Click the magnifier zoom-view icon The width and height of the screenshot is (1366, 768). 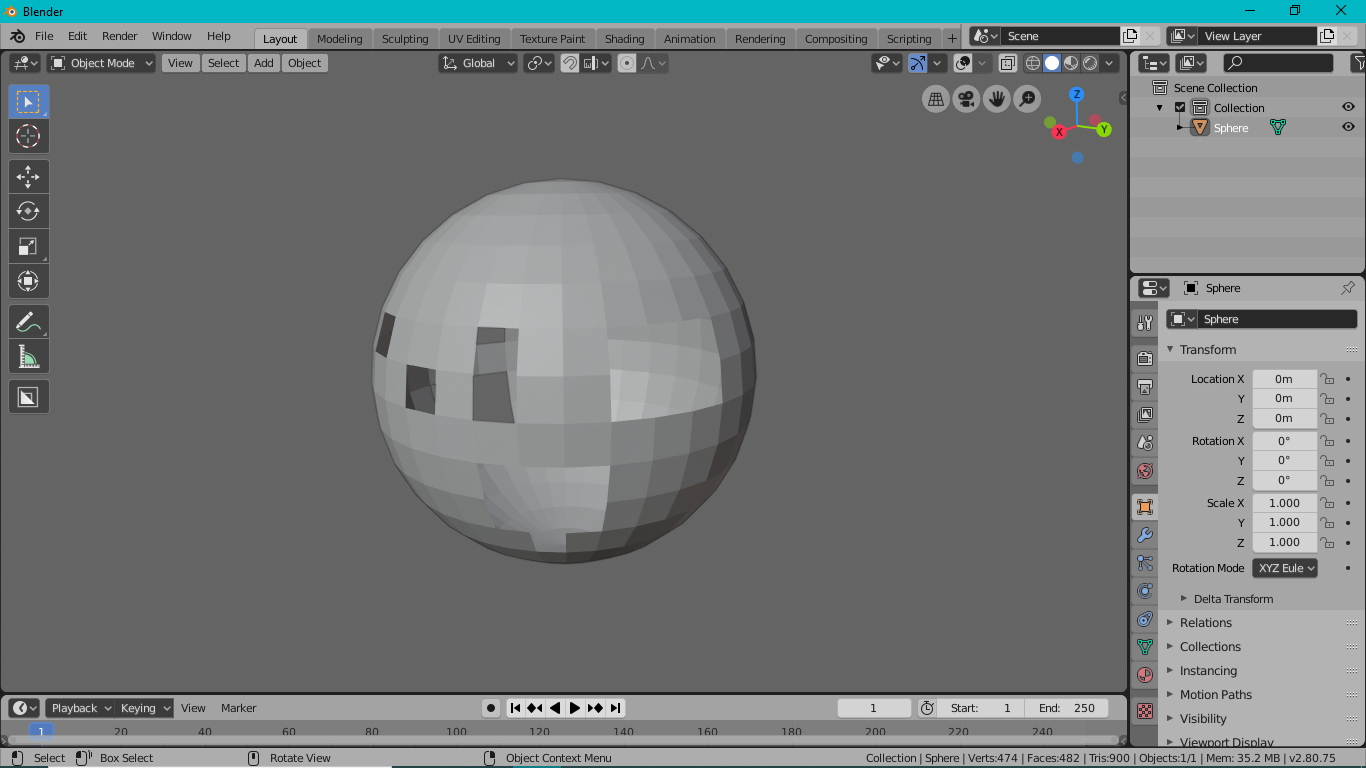coord(1027,99)
